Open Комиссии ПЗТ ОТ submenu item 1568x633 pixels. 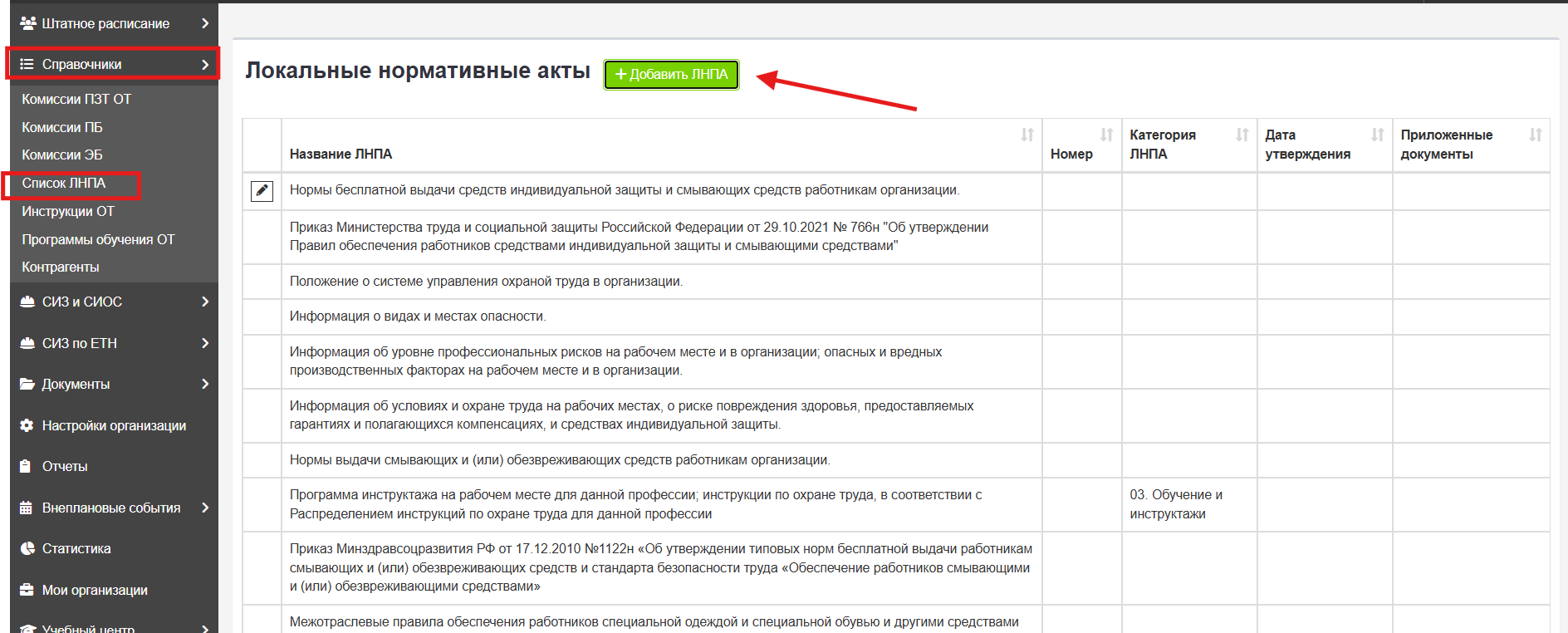point(76,99)
